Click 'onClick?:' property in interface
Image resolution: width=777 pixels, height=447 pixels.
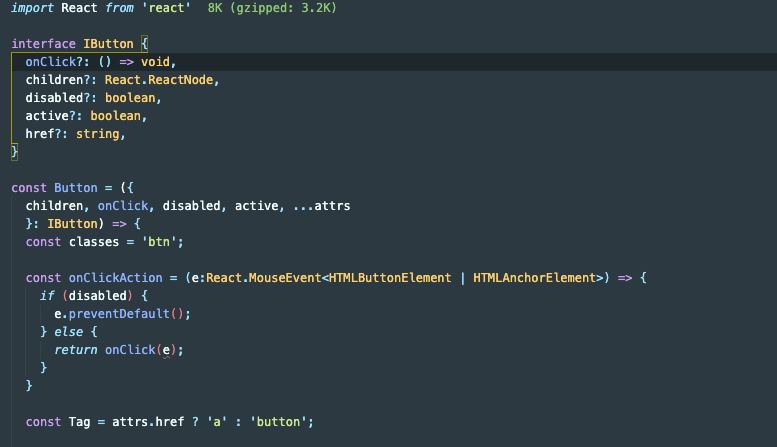[57, 62]
